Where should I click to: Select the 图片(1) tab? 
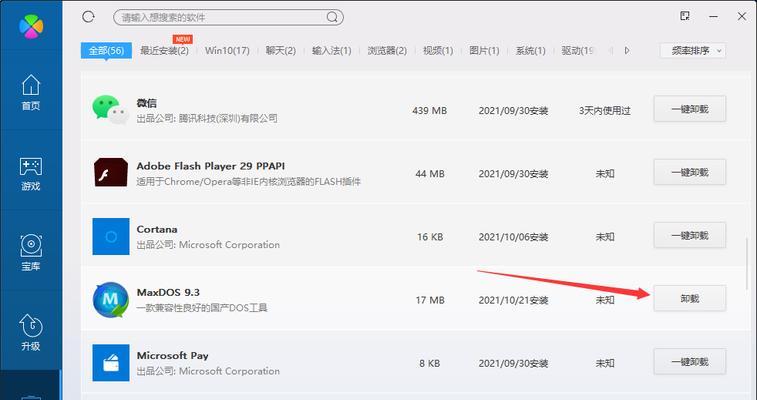pos(484,50)
